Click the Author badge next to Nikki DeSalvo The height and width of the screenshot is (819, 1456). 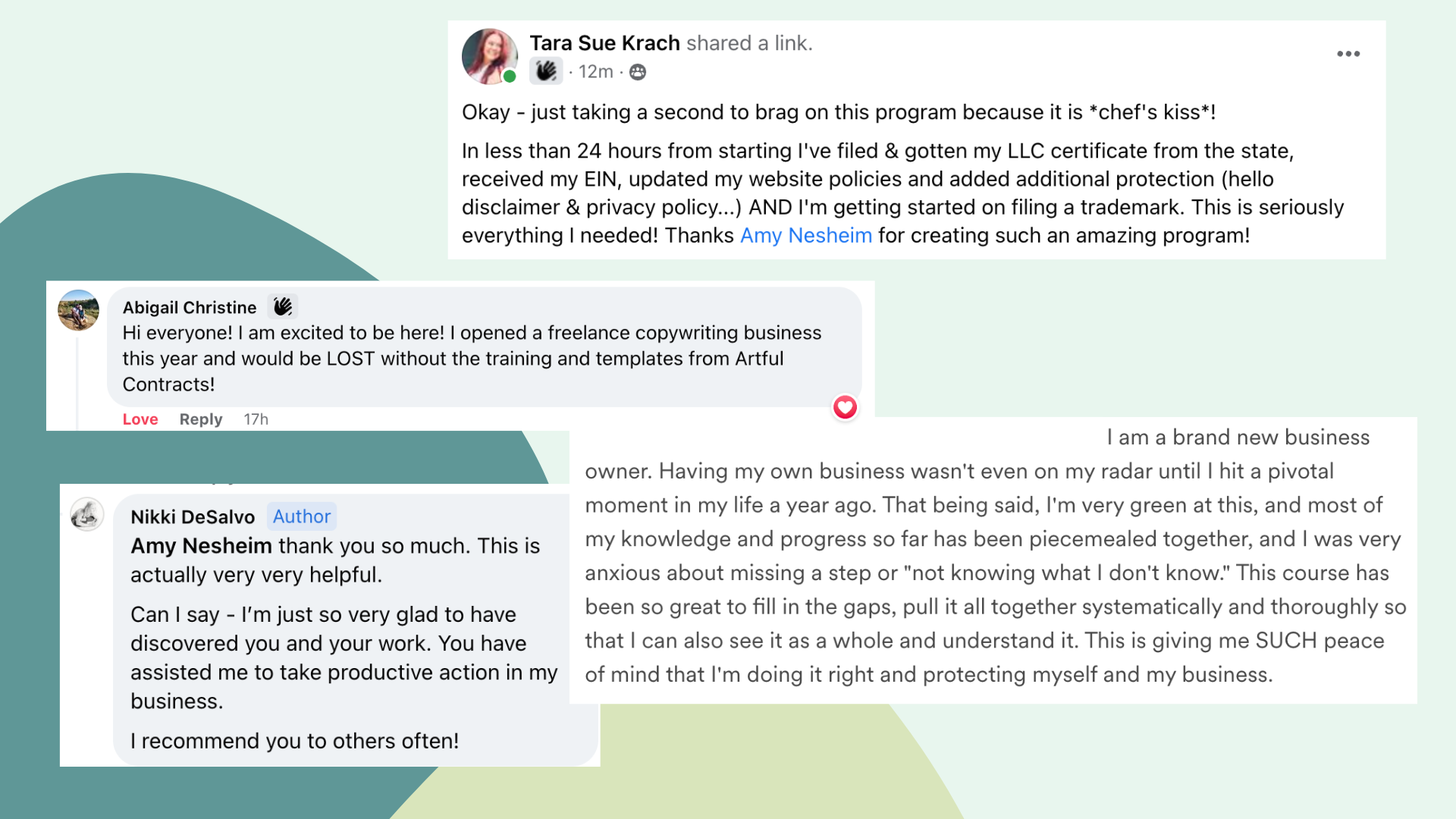pyautogui.click(x=302, y=516)
